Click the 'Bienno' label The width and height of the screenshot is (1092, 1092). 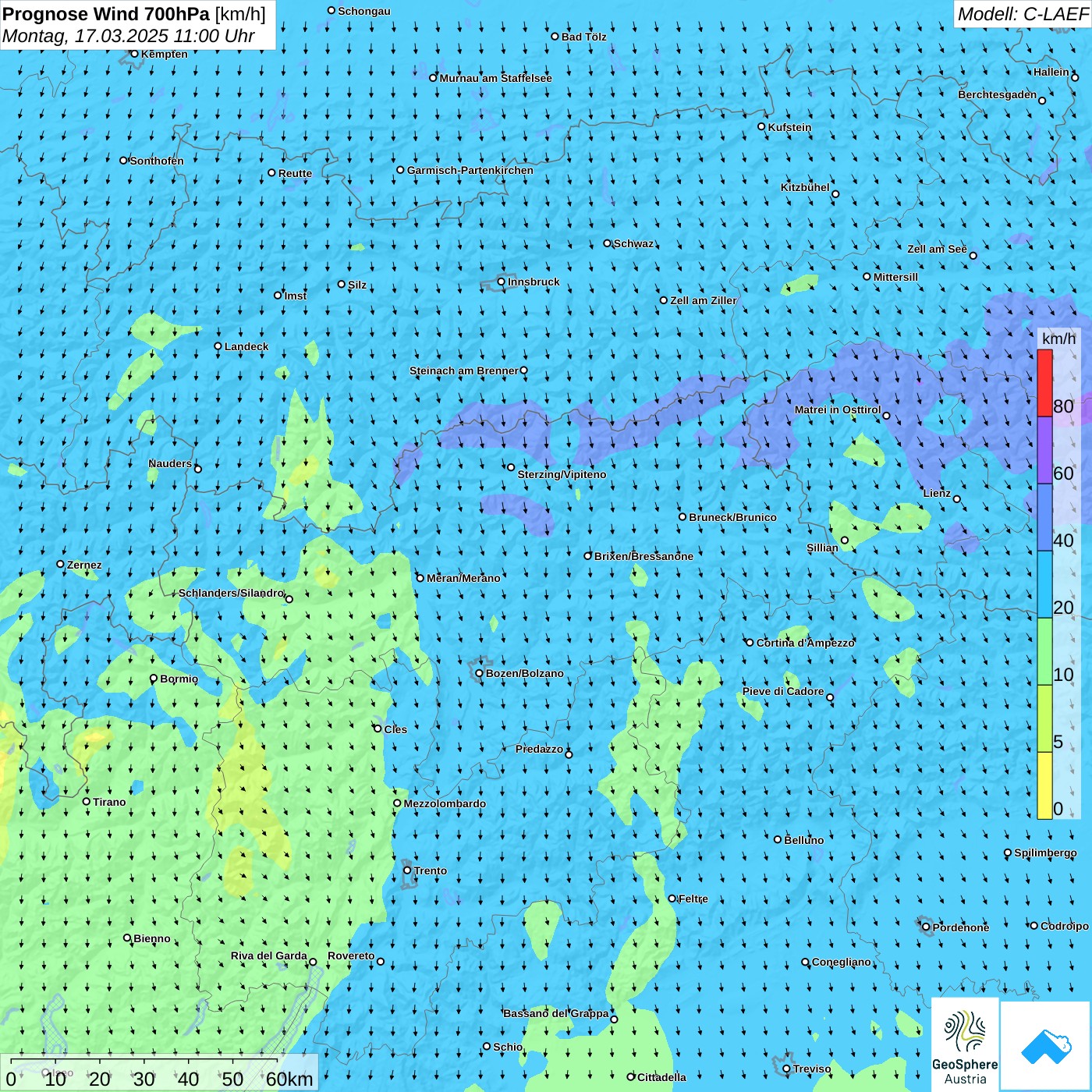[152, 938]
